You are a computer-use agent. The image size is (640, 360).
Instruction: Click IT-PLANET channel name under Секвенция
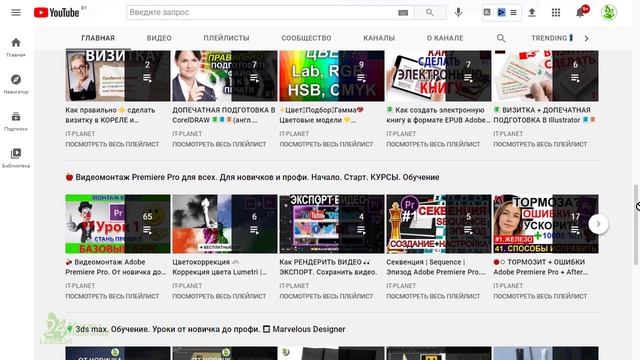[401, 286]
